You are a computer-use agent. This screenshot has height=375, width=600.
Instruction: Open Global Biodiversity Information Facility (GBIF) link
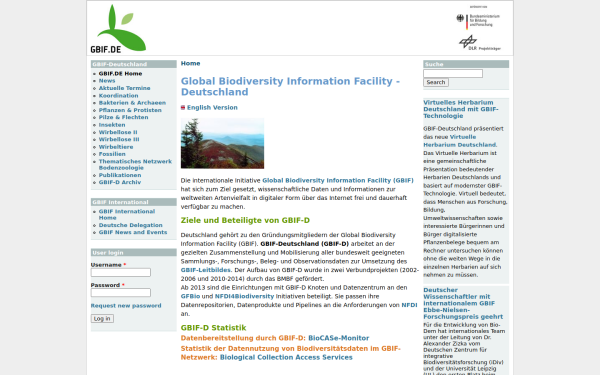[x=338, y=181]
